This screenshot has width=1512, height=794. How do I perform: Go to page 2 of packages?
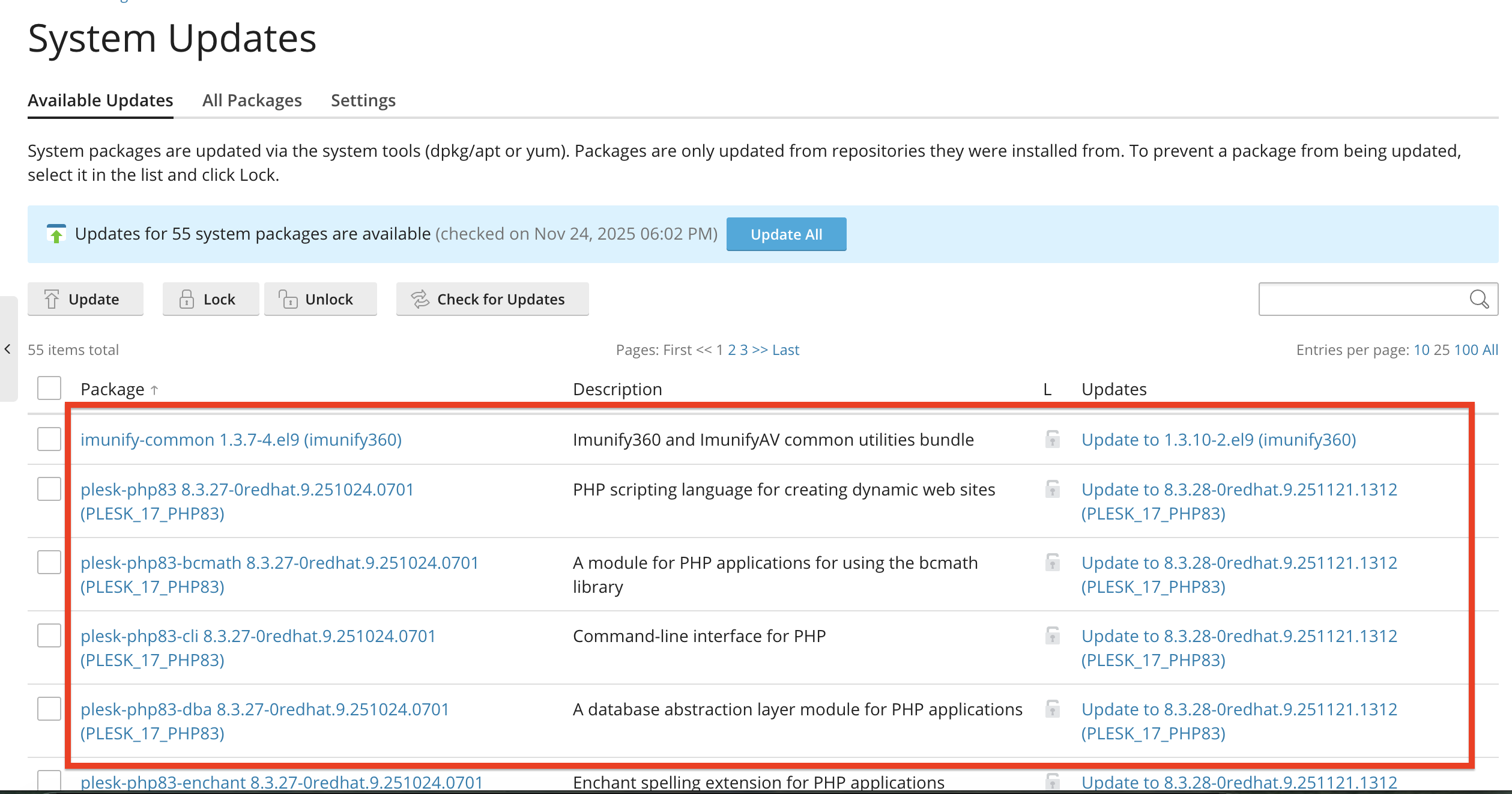pyautogui.click(x=732, y=350)
